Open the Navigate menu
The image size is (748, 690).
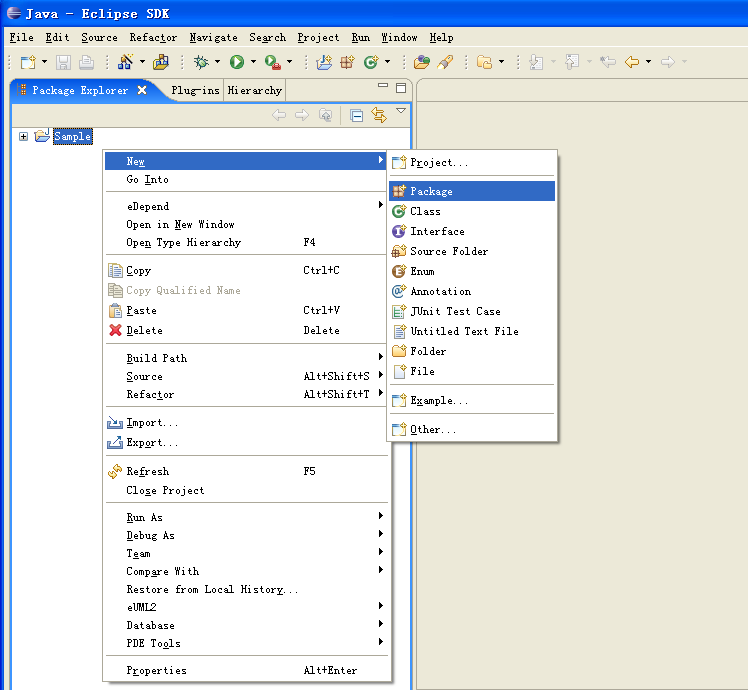coord(213,37)
